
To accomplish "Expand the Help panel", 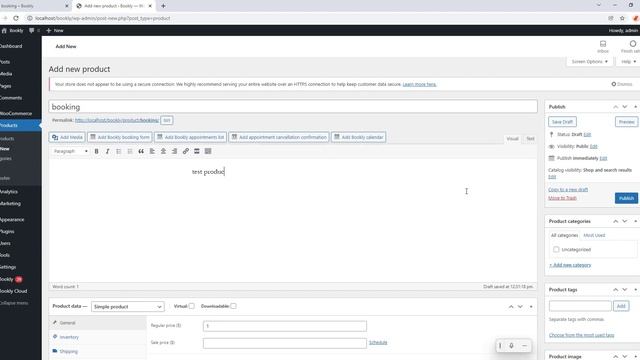I will pos(628,62).
